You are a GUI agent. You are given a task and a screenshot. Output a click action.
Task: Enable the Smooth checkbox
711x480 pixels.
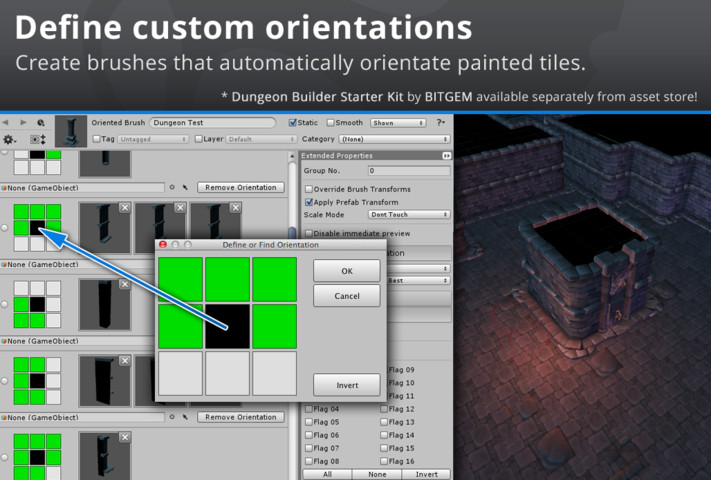(331, 122)
